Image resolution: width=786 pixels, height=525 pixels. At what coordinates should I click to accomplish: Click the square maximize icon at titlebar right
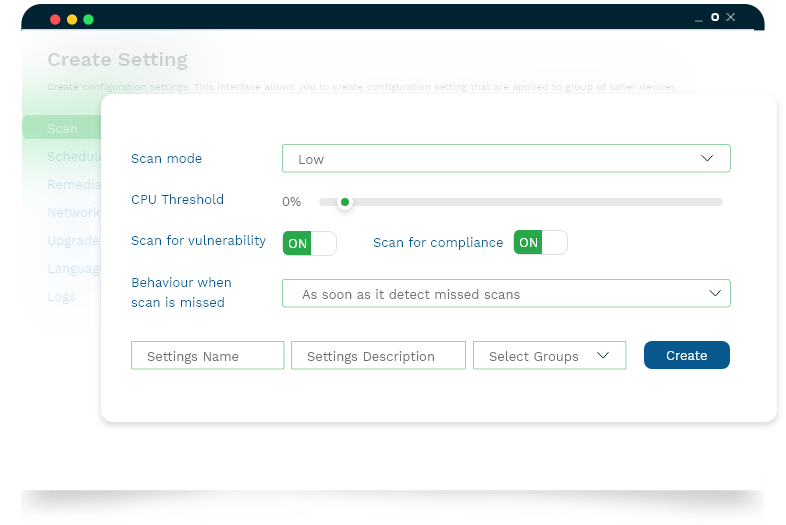[x=715, y=17]
